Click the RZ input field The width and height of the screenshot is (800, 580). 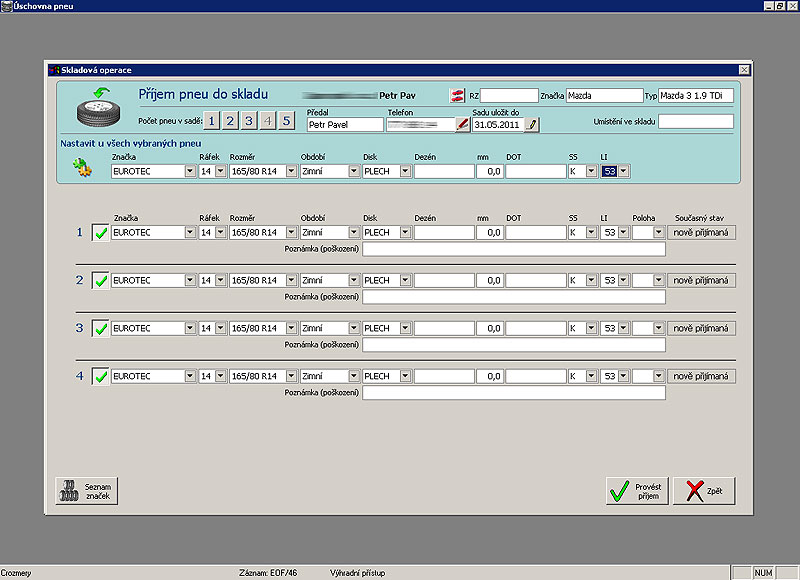(509, 95)
